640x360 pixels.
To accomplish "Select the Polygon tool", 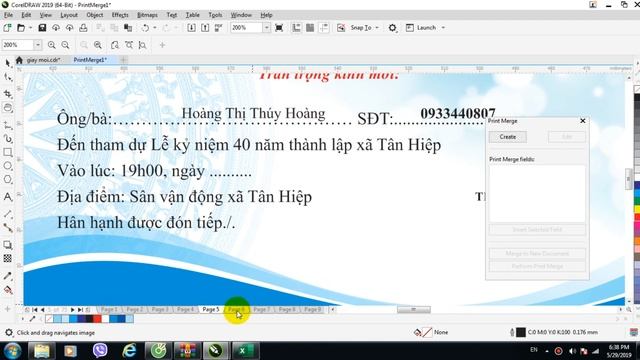I will (7, 179).
